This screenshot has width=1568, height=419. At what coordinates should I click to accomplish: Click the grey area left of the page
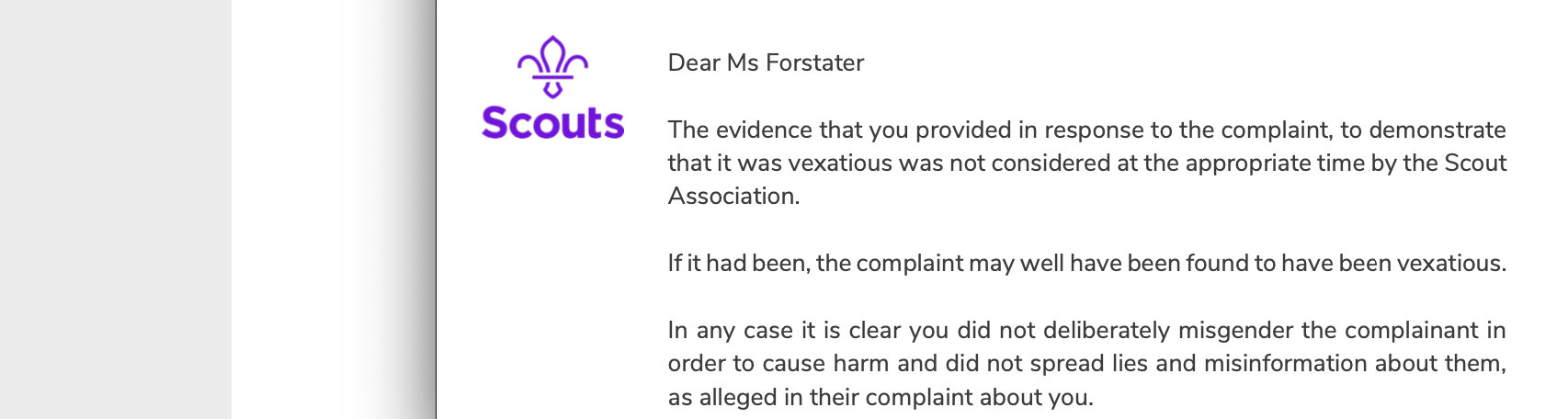pos(115,209)
